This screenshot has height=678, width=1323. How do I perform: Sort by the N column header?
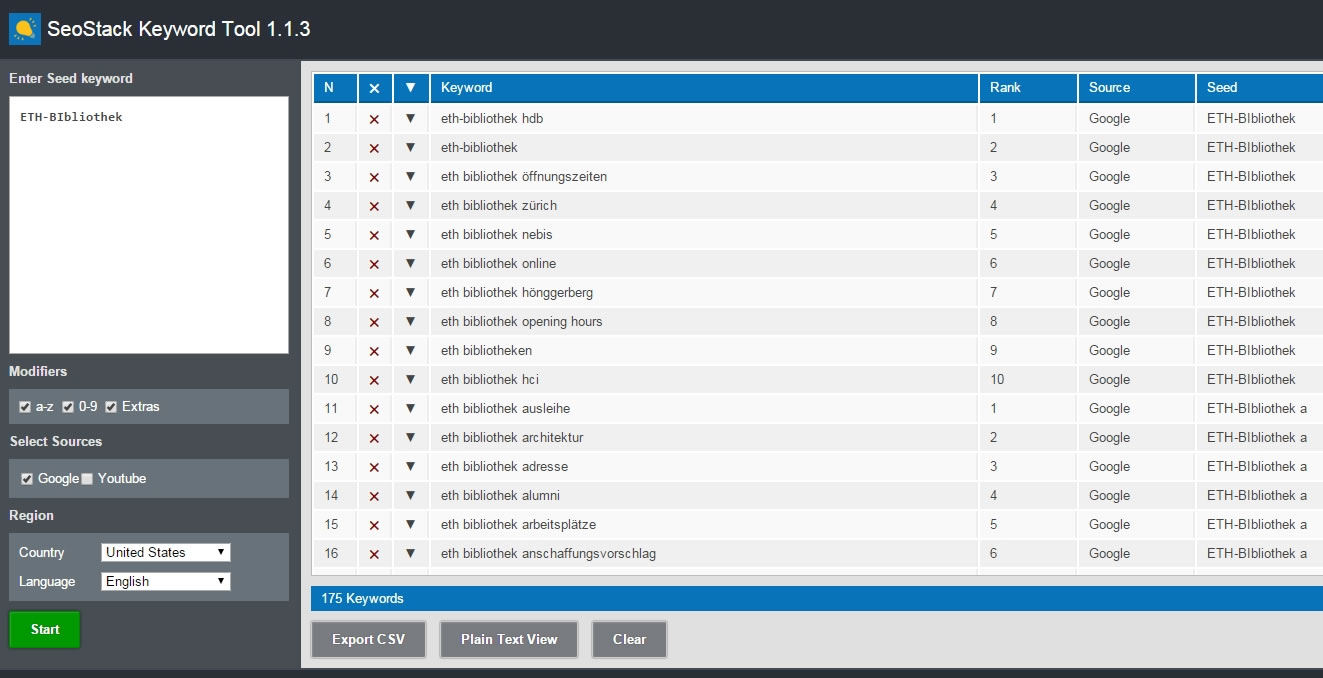pos(335,88)
